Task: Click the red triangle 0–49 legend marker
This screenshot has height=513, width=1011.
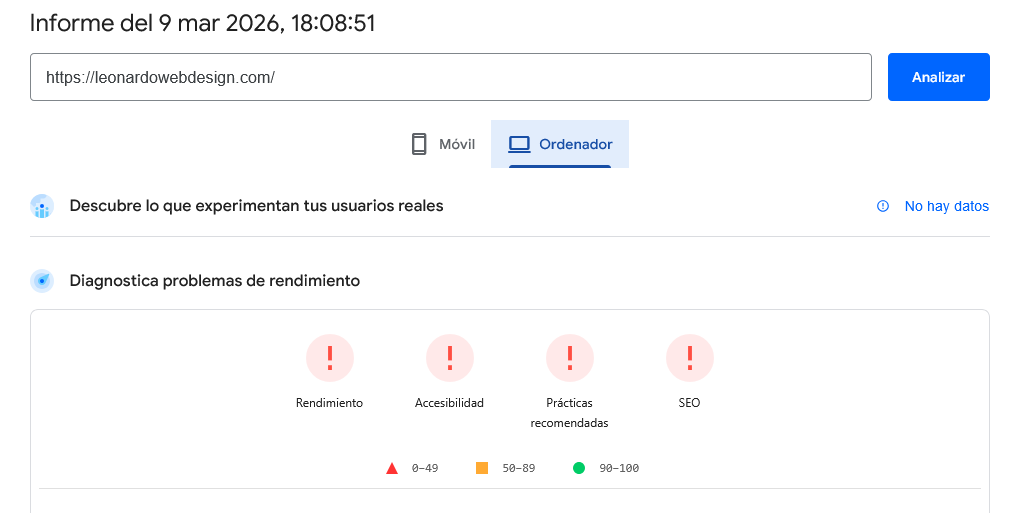Action: [392, 468]
